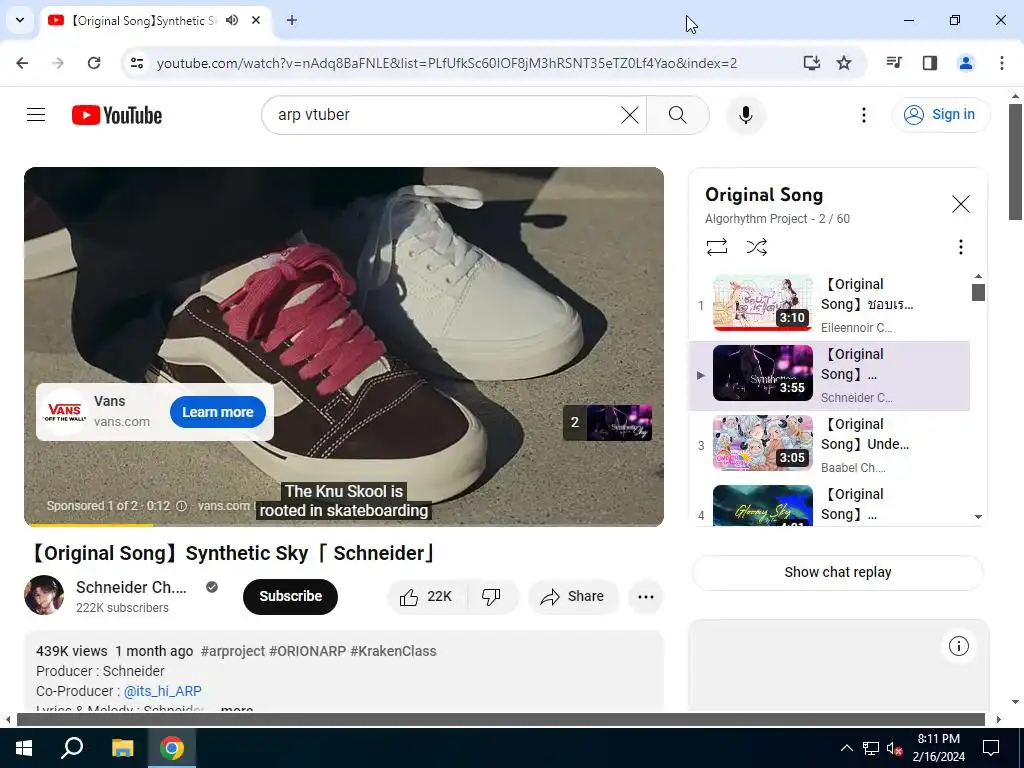This screenshot has height=768, width=1024.
Task: Open the notification center
Action: (x=991, y=748)
